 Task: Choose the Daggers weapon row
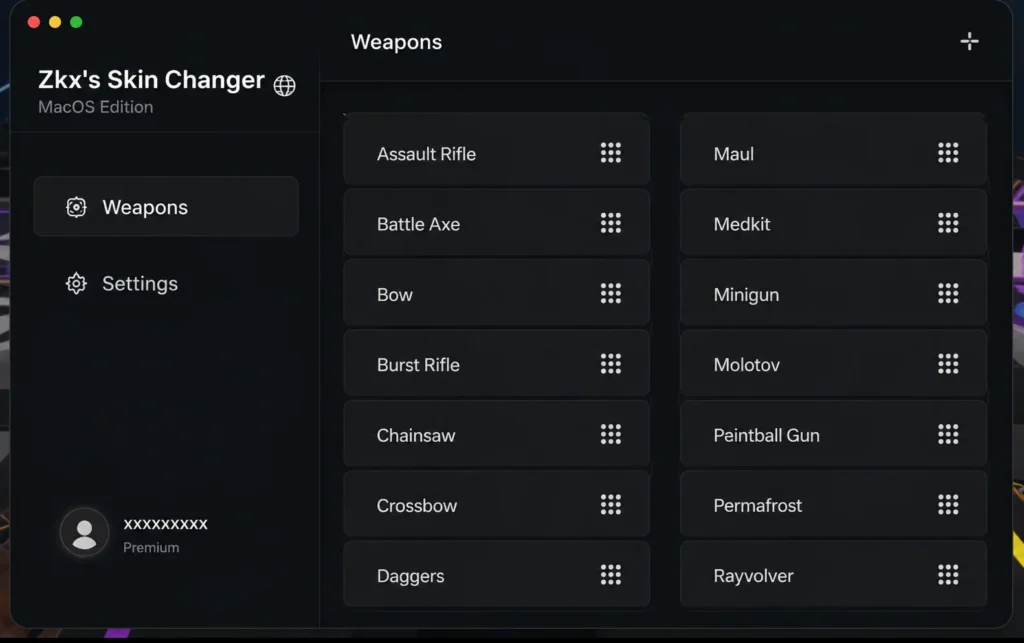tap(496, 574)
